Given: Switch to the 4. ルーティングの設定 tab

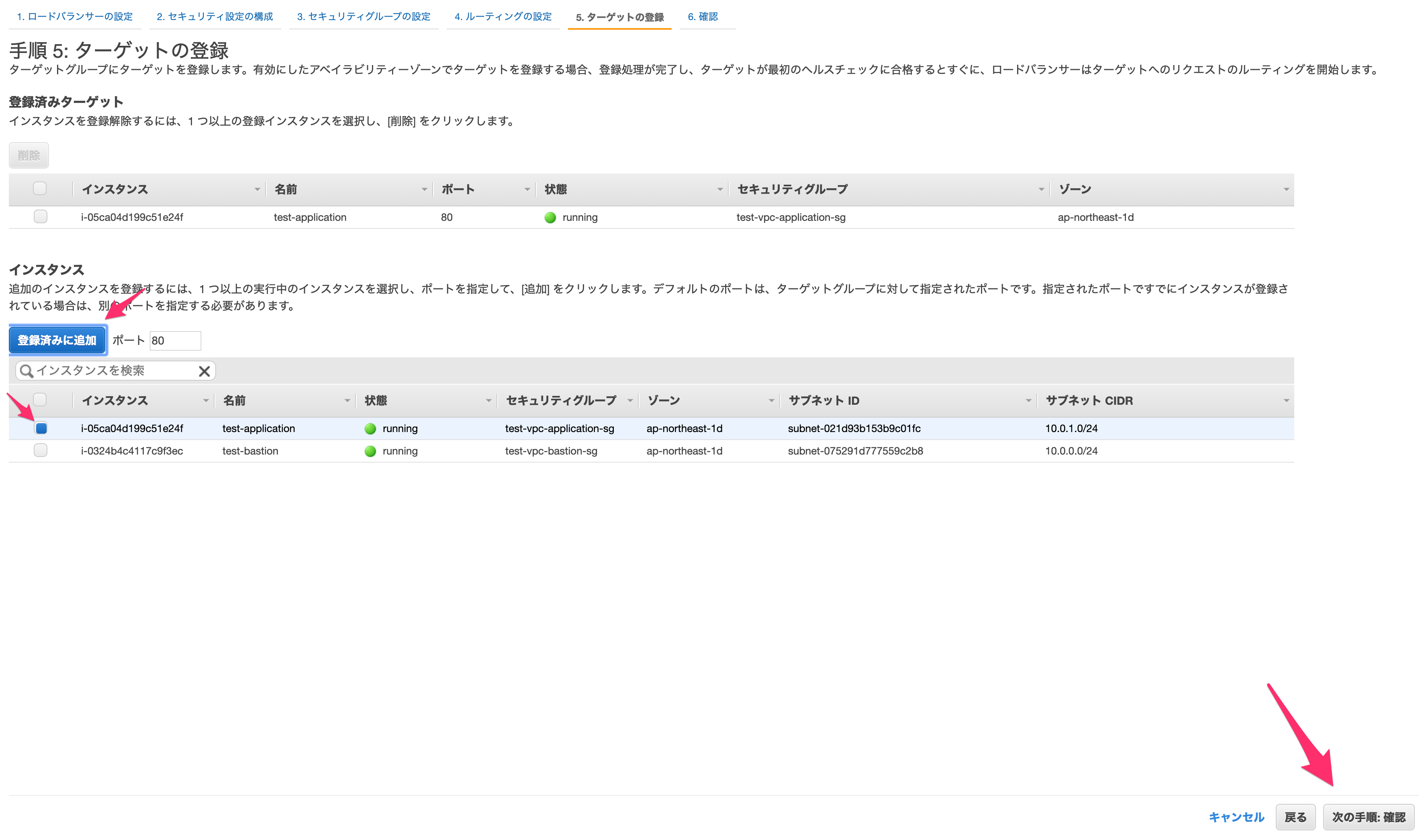Looking at the screenshot, I should [503, 16].
